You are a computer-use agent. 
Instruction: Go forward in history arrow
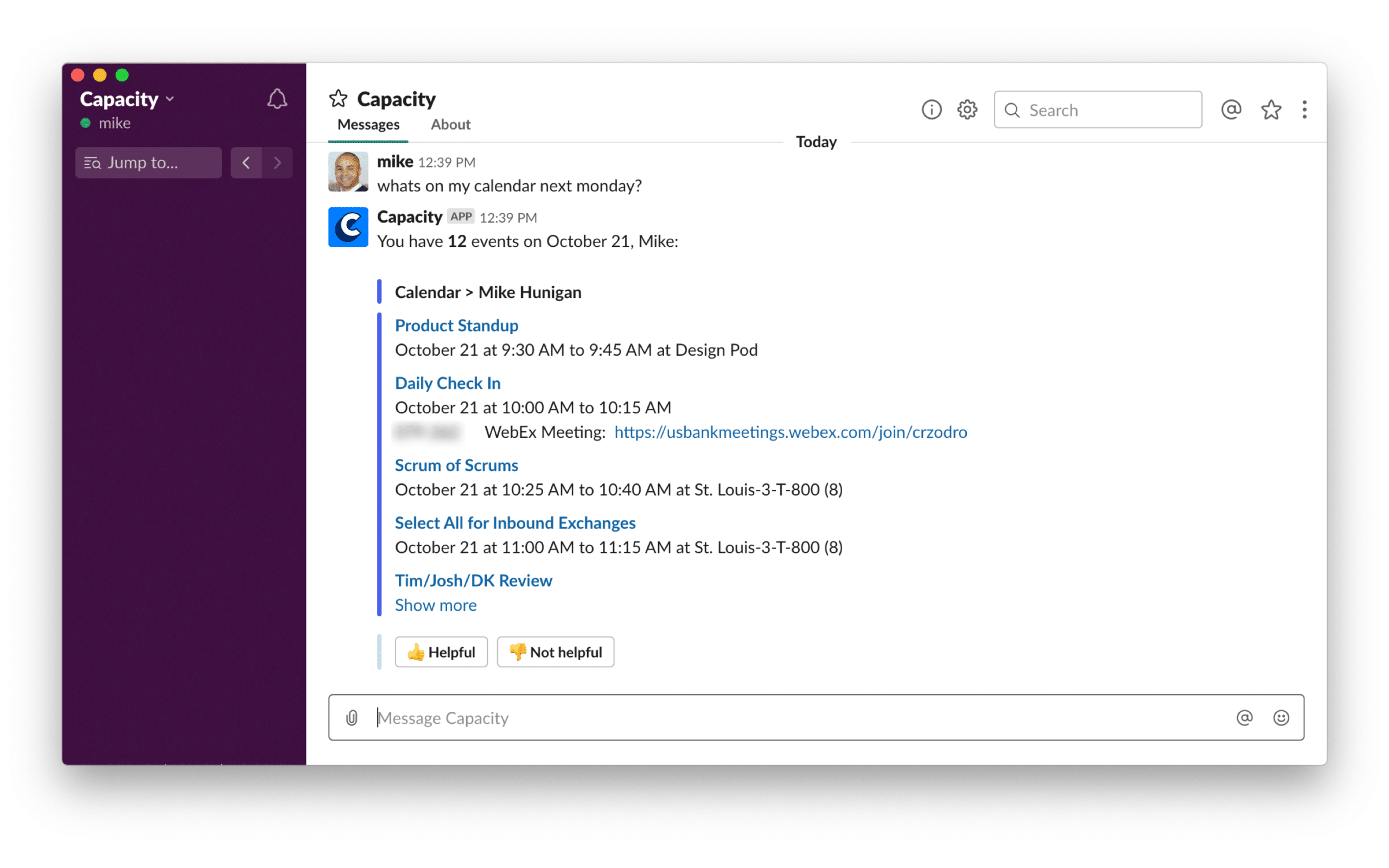coord(278,162)
